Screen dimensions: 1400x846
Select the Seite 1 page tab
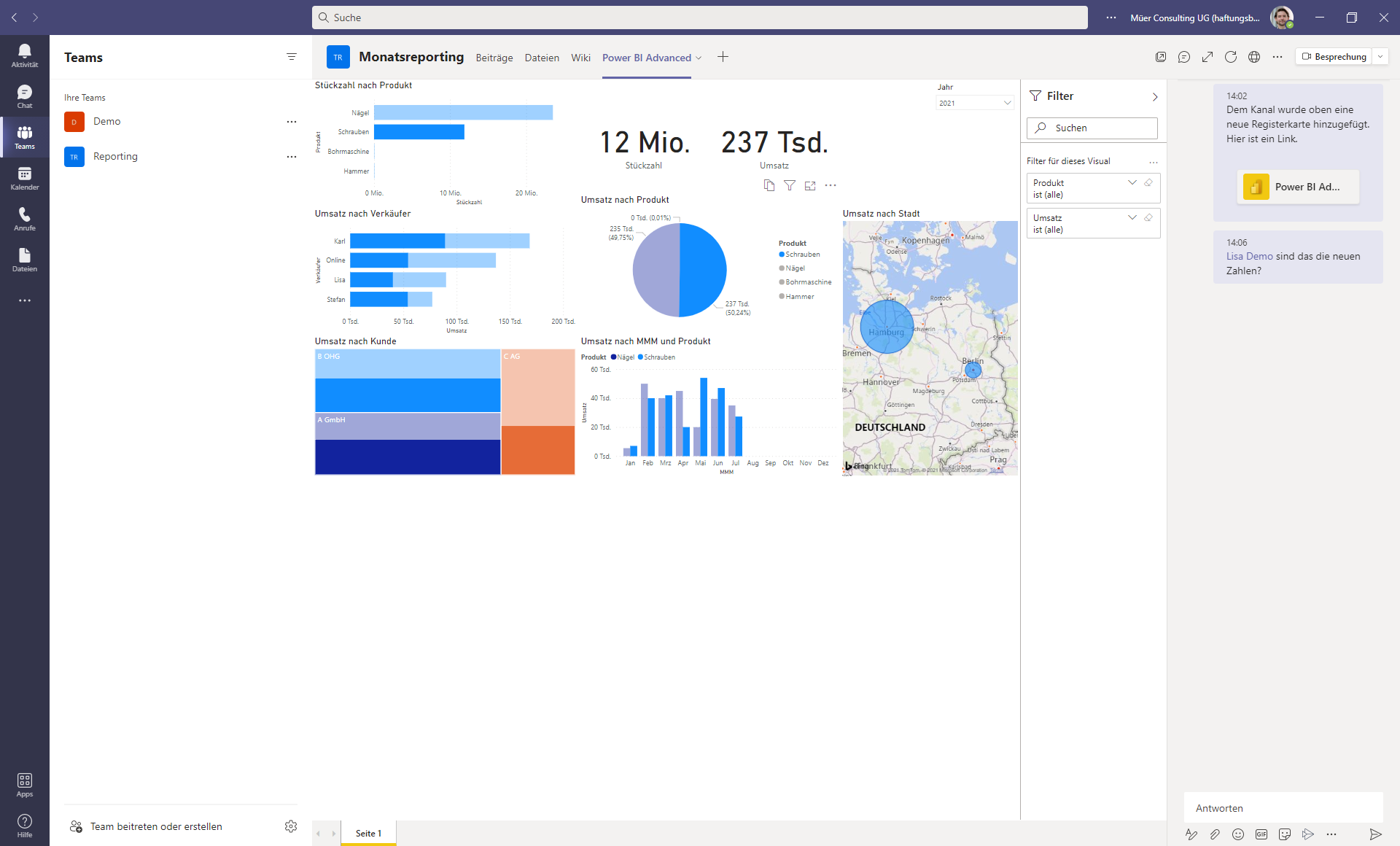tap(368, 833)
